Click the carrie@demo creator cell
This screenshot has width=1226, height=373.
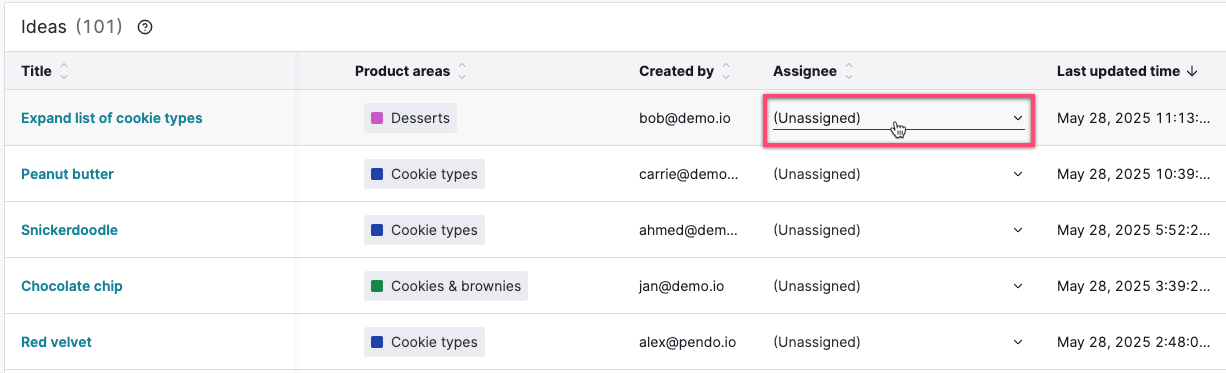click(689, 174)
